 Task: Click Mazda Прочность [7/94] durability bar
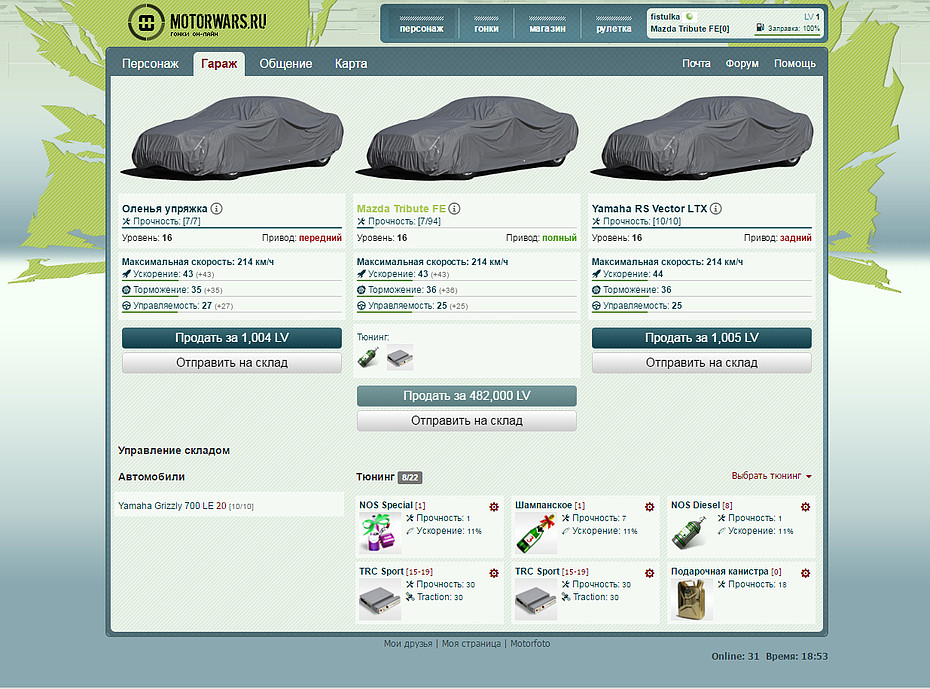pos(467,228)
